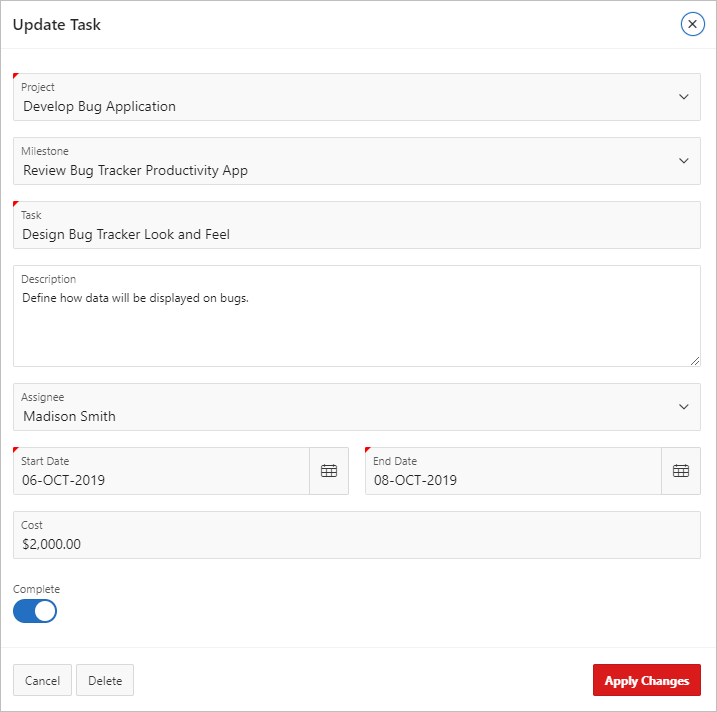The width and height of the screenshot is (717, 712).
Task: Toggle the Complete switch off
Action: click(35, 611)
